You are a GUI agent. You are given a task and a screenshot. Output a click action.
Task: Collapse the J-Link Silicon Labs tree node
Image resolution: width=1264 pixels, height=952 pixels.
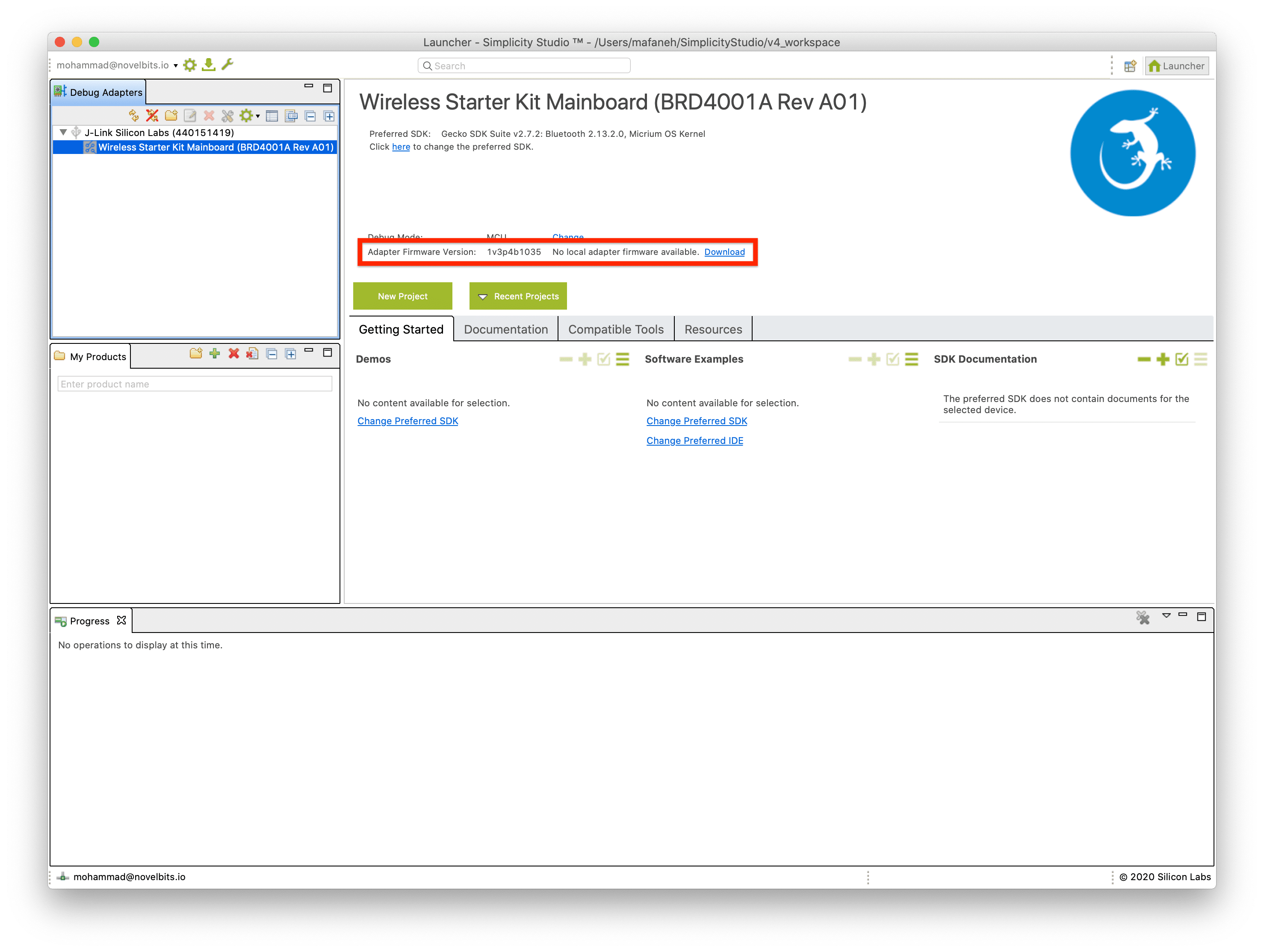click(63, 133)
